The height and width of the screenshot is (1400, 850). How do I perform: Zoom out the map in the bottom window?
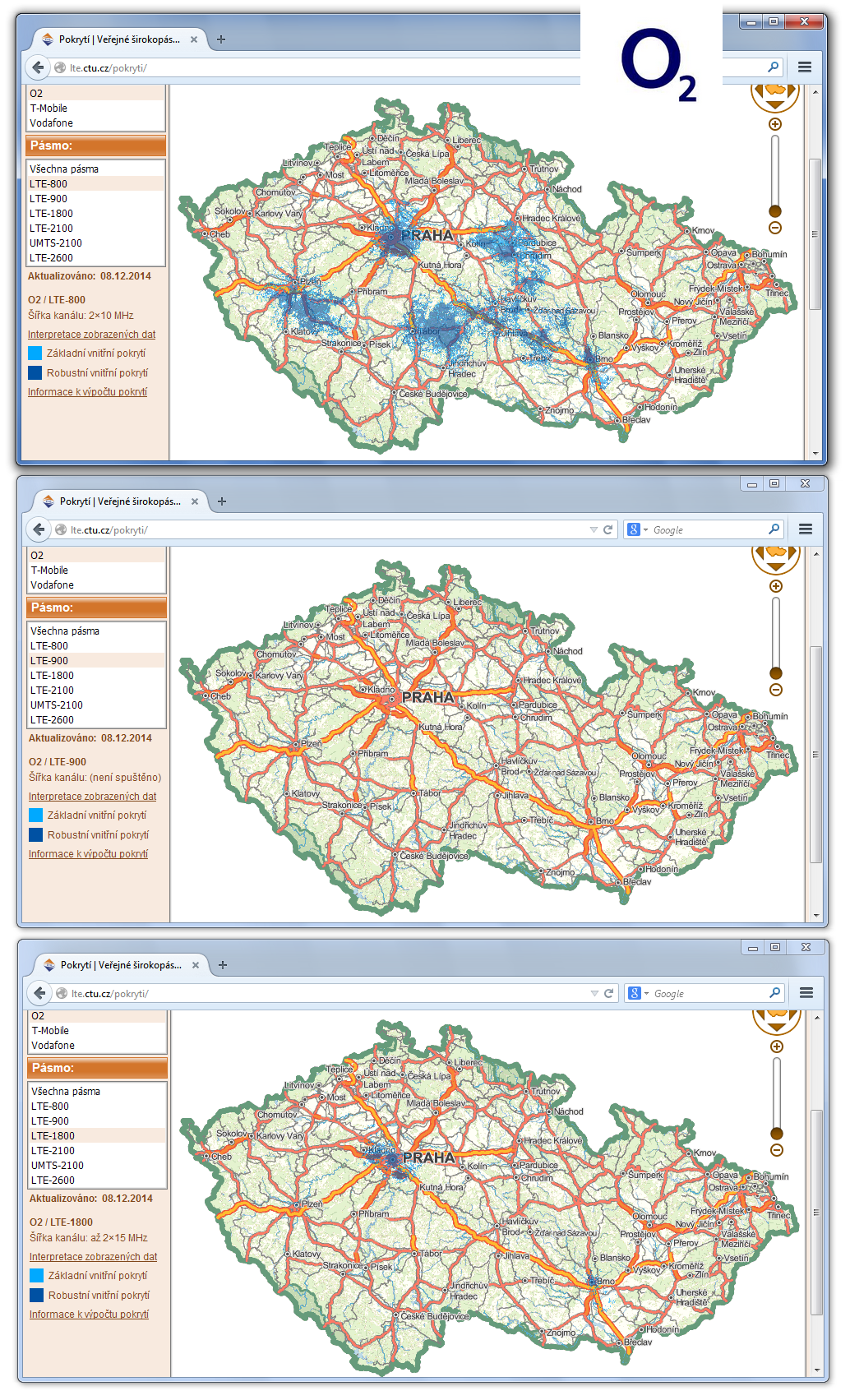[776, 1150]
